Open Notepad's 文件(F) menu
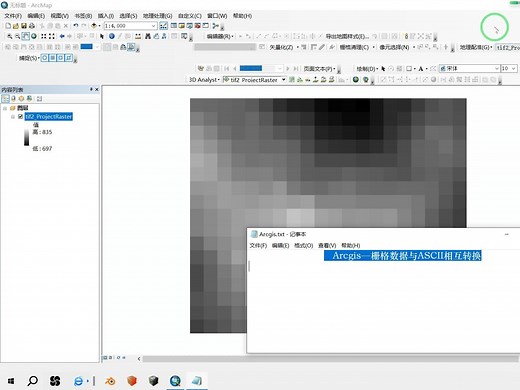This screenshot has height=390, width=520. 258,245
